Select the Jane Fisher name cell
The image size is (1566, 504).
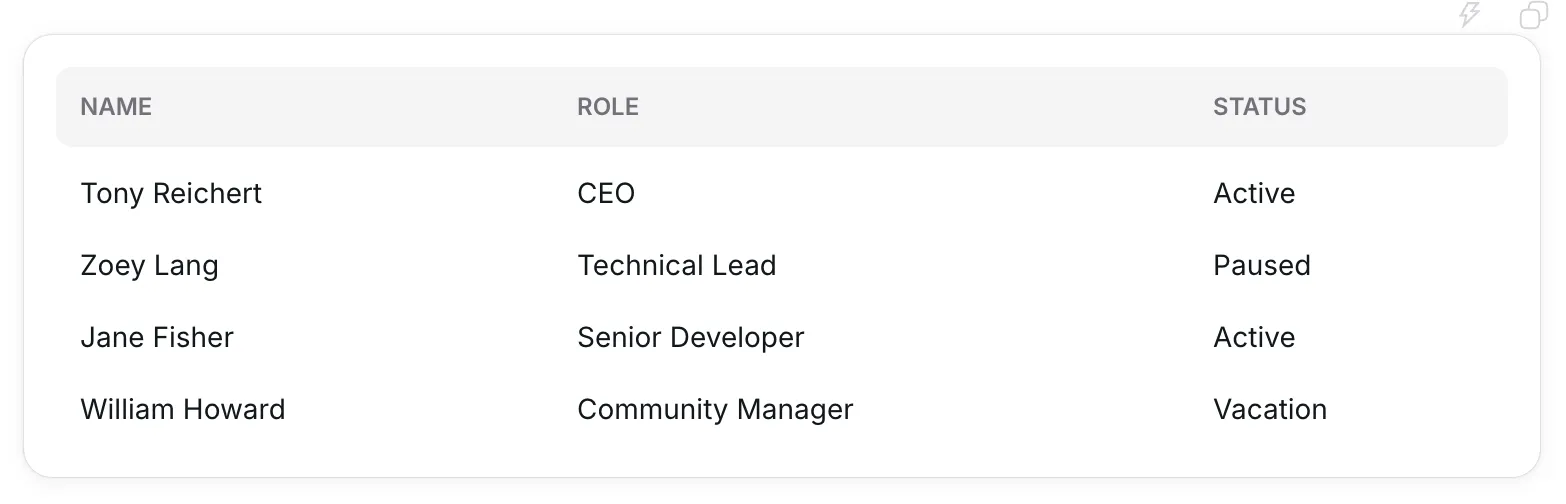coord(157,337)
